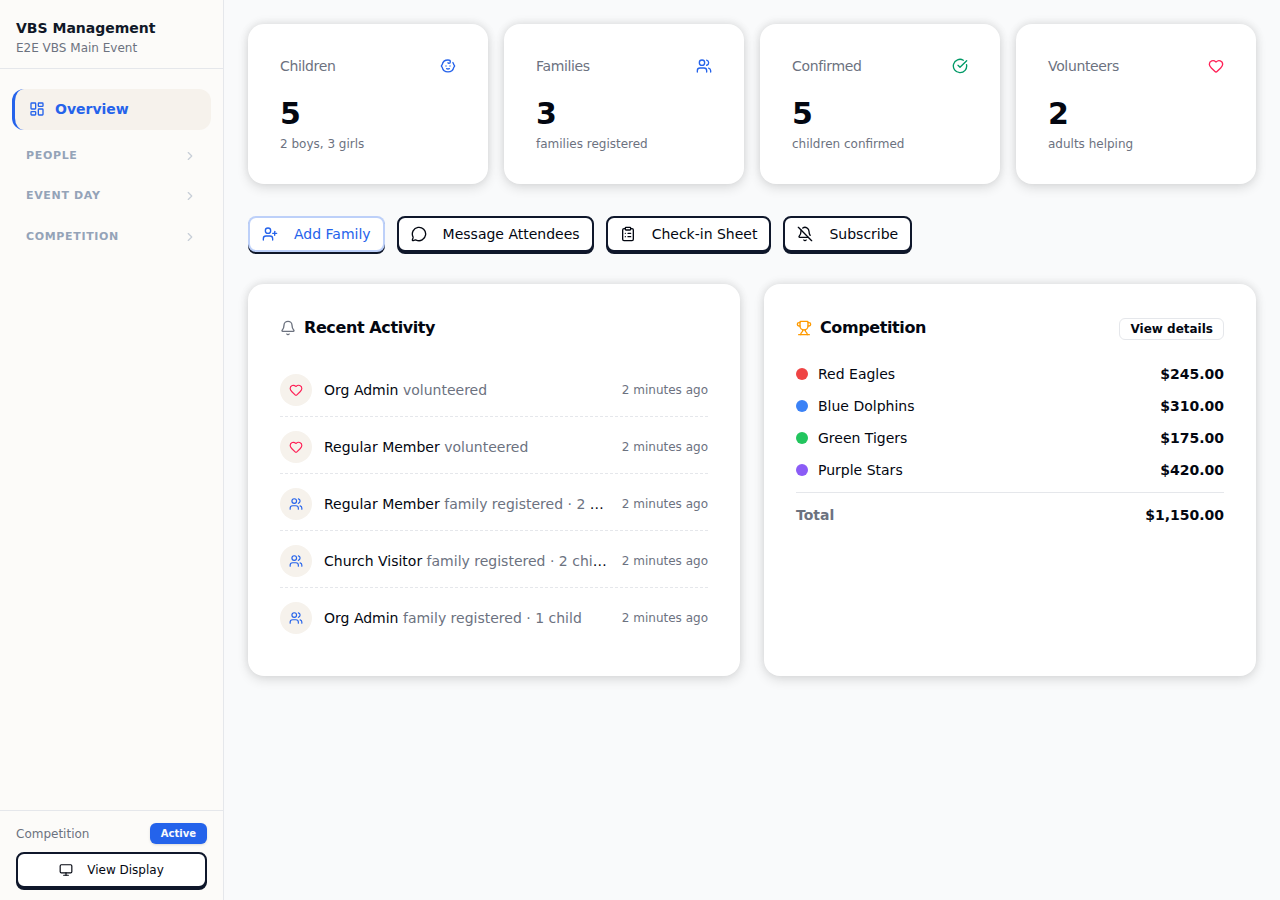This screenshot has width=1280, height=900.
Task: Click the smiley icon on the Children card
Action: click(448, 66)
